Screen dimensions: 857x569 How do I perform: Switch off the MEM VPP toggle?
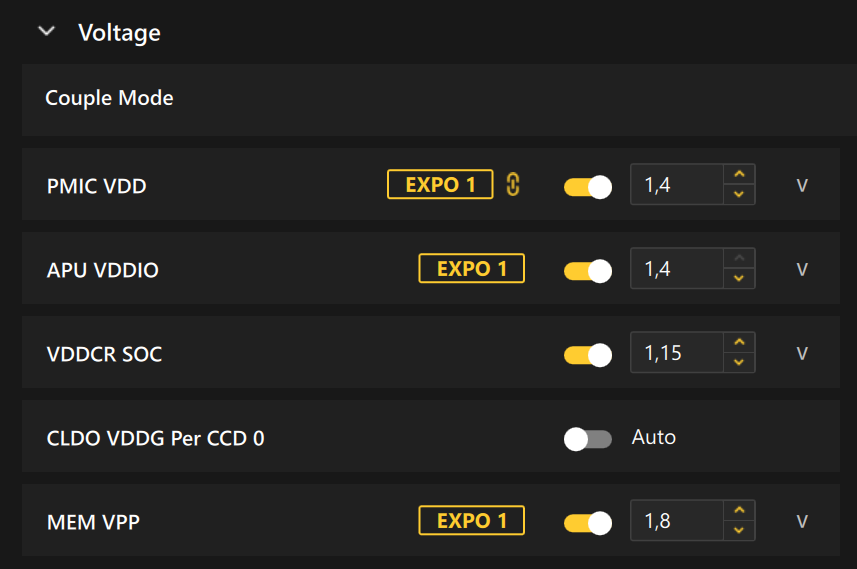pyautogui.click(x=588, y=523)
